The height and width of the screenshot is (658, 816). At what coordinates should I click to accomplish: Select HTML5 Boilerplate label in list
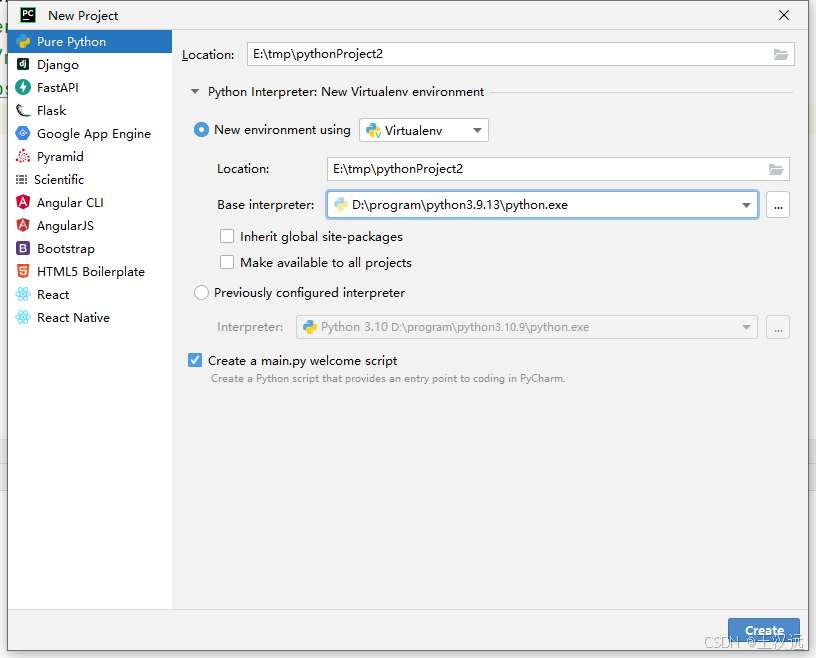(91, 272)
